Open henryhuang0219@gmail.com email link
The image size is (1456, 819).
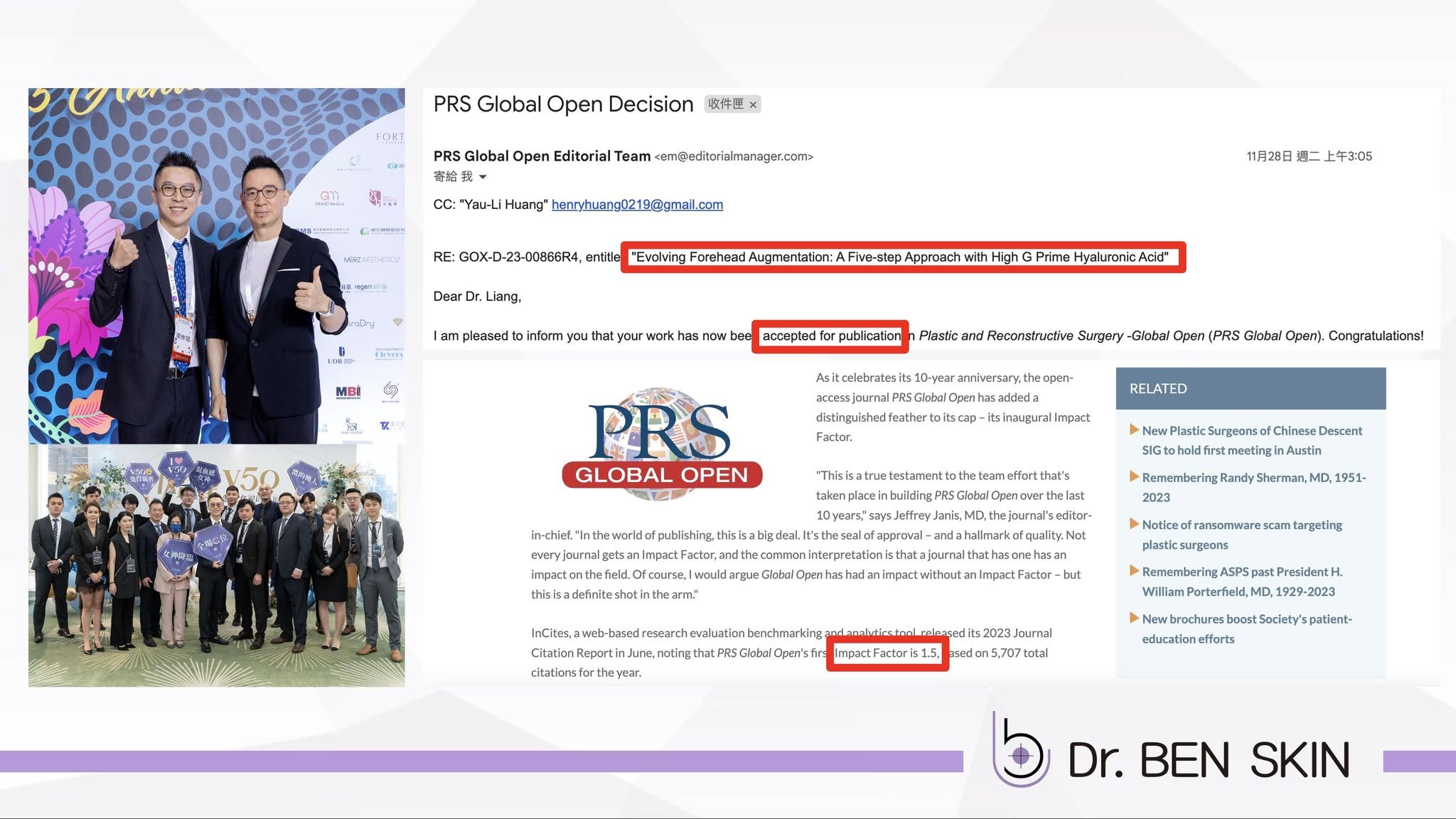point(637,205)
